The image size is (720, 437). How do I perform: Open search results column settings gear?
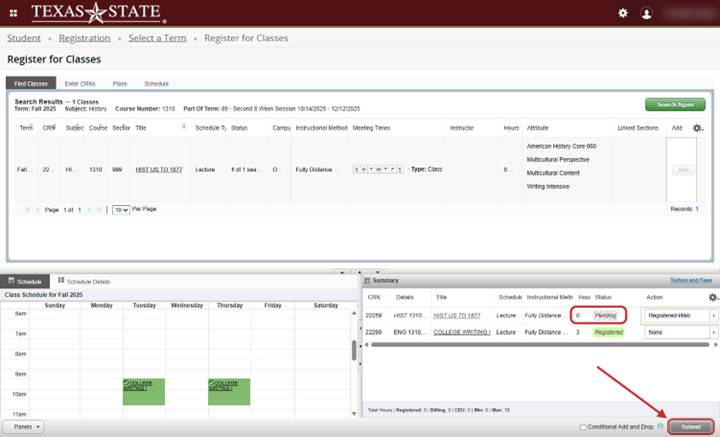(698, 128)
